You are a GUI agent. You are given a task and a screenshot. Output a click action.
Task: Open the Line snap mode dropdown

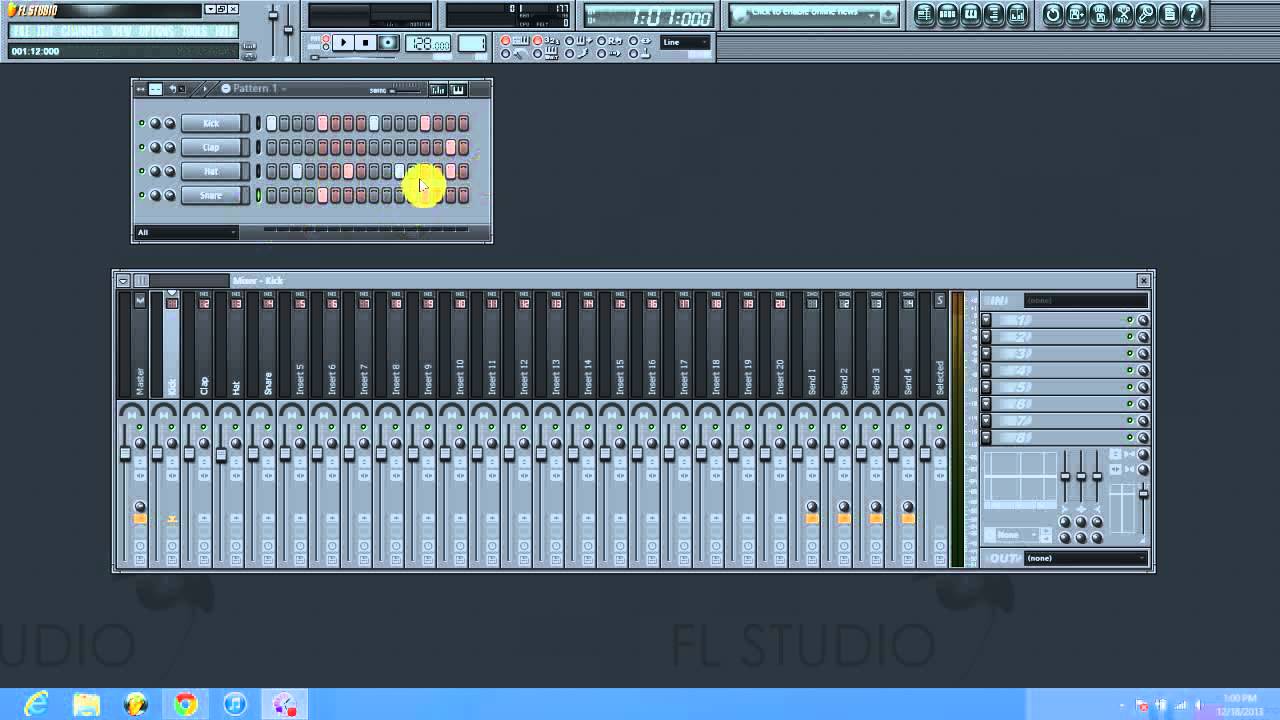tap(686, 43)
